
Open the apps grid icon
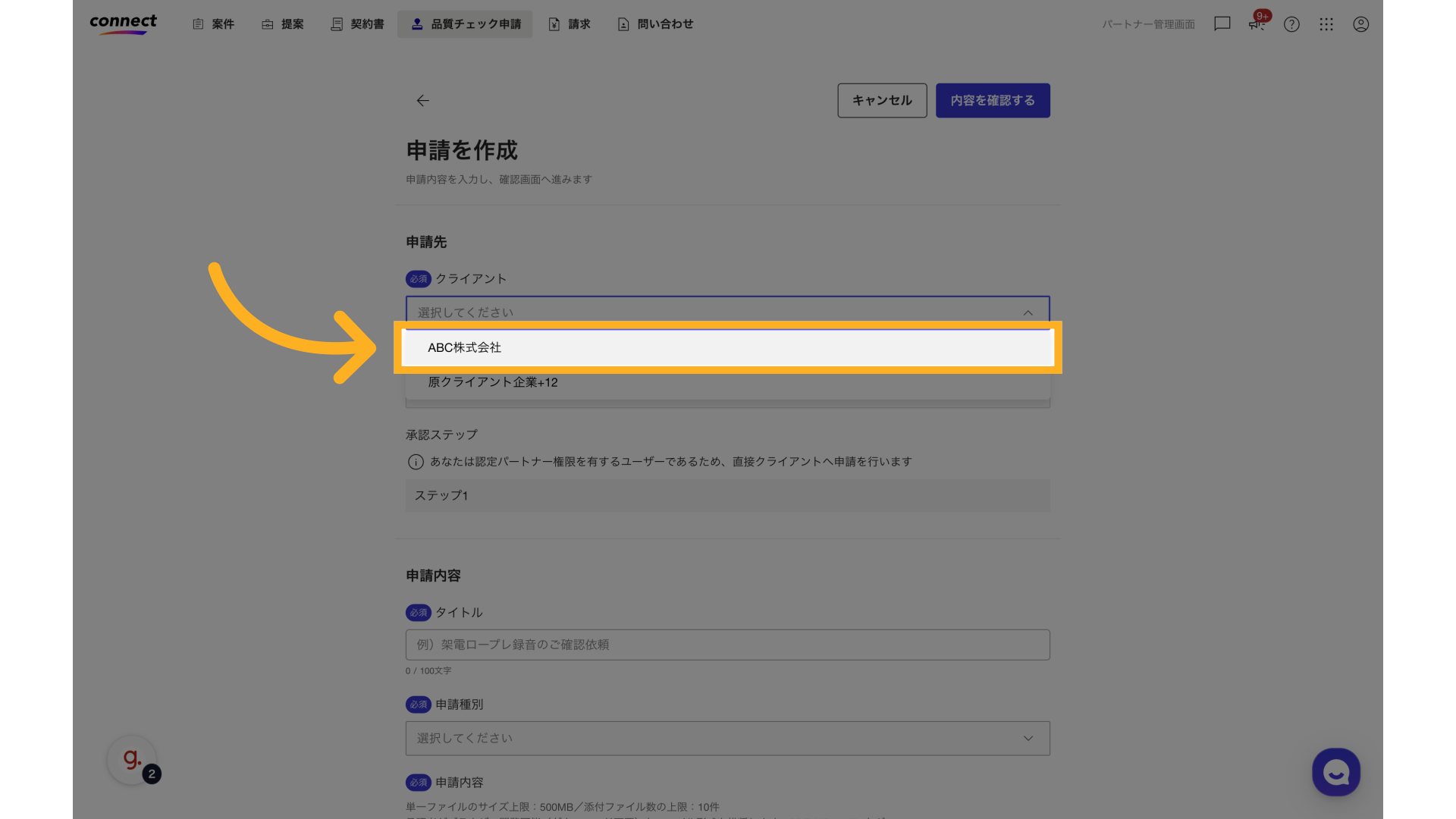tap(1326, 24)
